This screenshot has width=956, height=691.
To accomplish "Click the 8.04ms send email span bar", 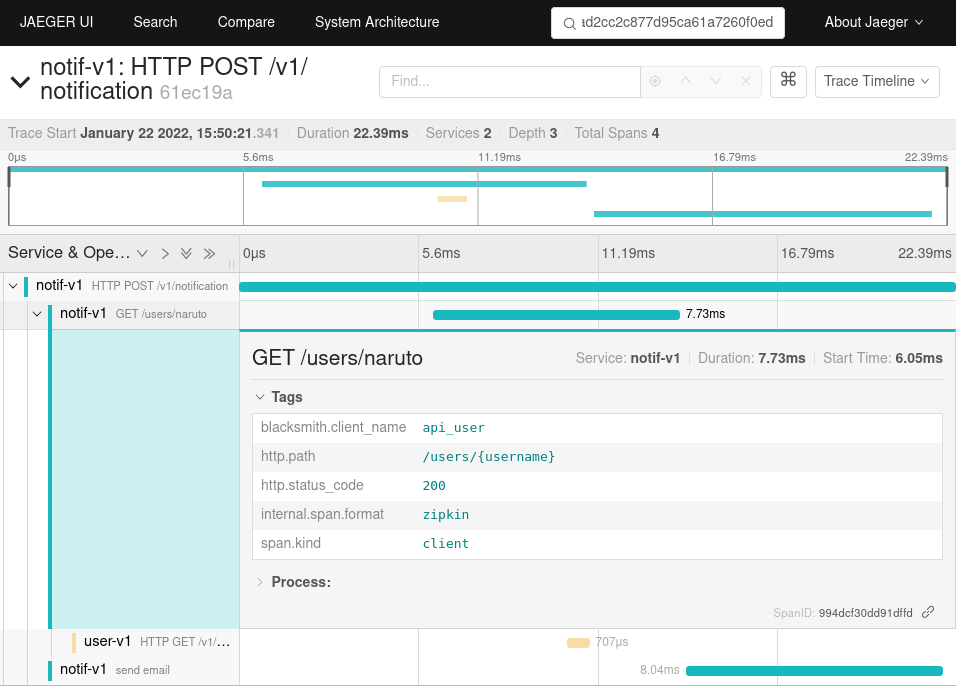I will pos(814,671).
